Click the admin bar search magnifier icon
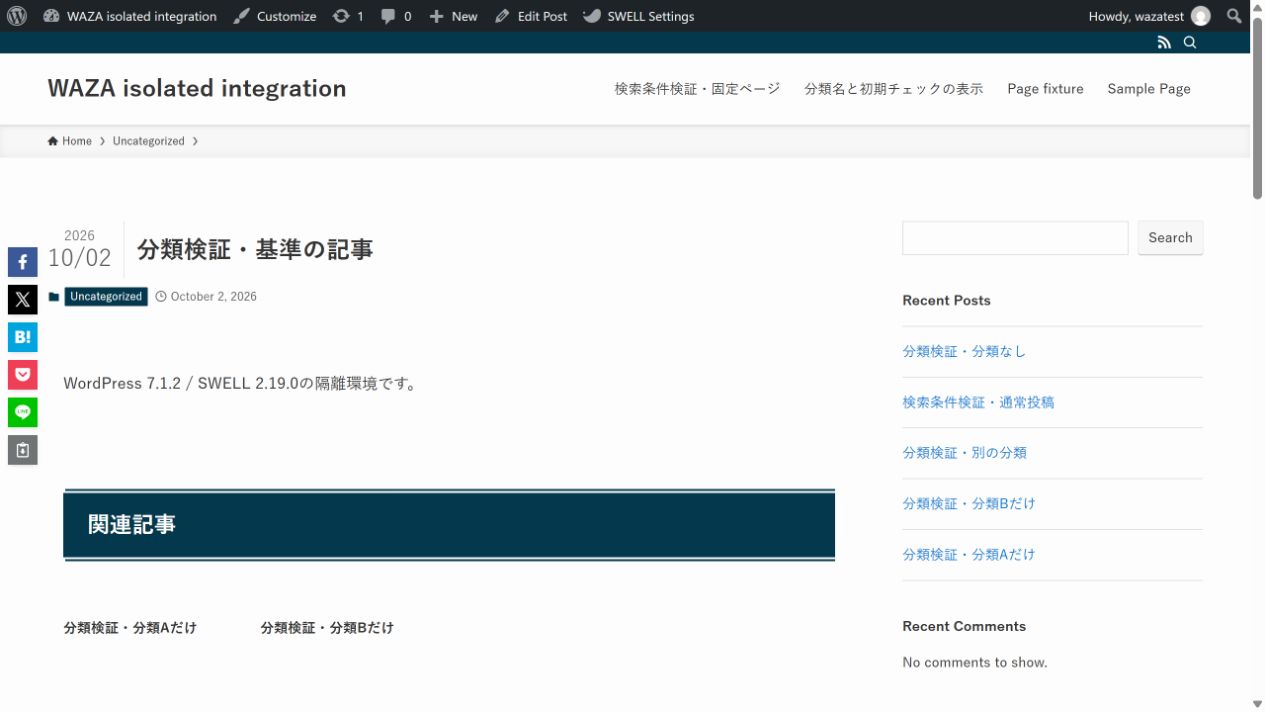 tap(1235, 16)
